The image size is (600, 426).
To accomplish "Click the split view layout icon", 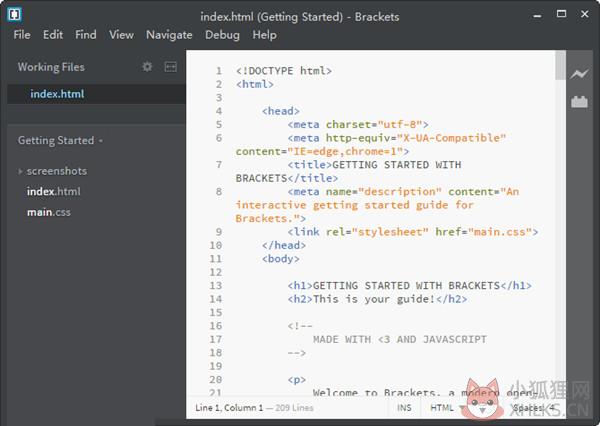I will pyautogui.click(x=170, y=67).
